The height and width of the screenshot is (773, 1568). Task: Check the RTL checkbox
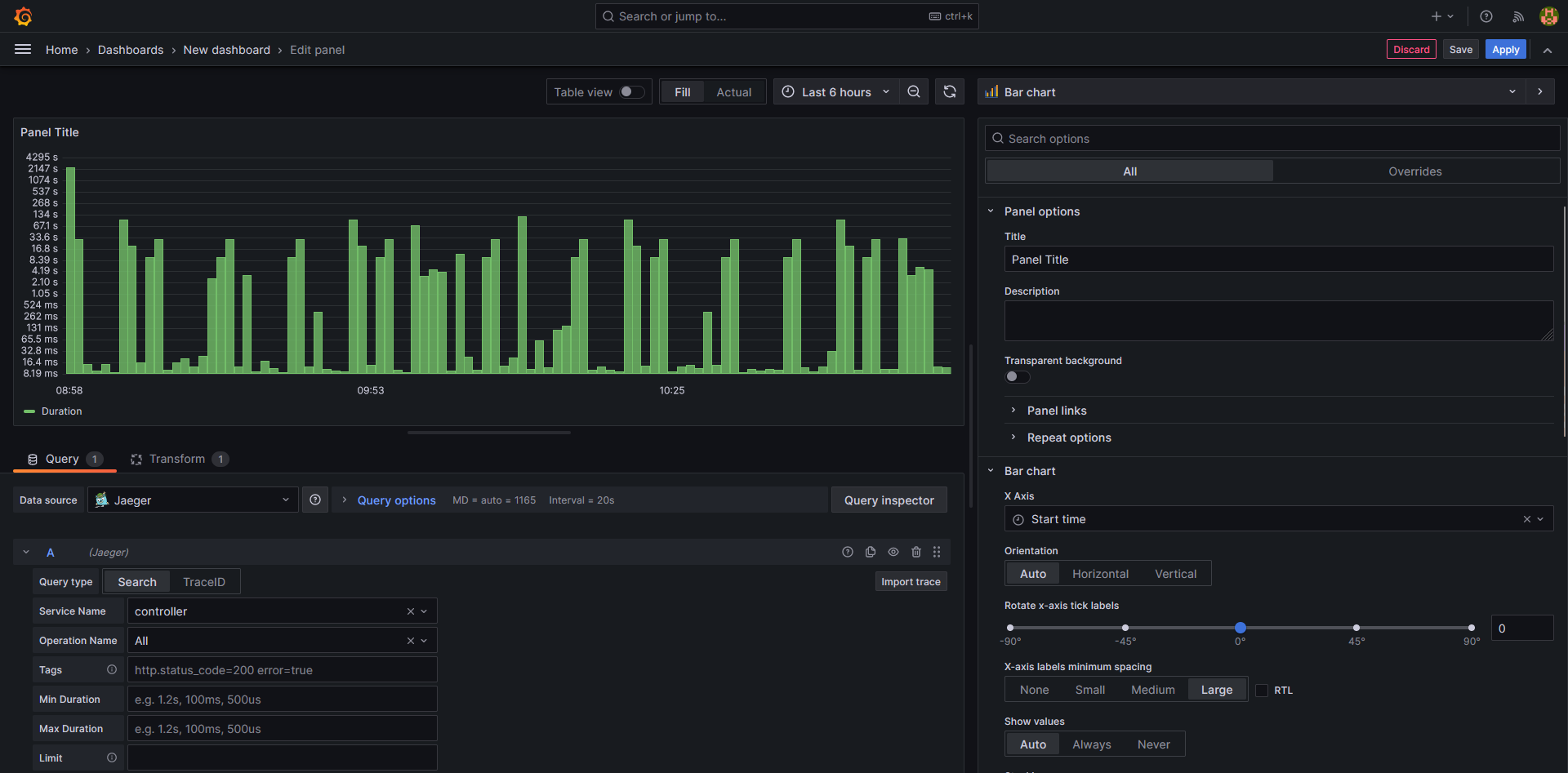coord(1262,691)
